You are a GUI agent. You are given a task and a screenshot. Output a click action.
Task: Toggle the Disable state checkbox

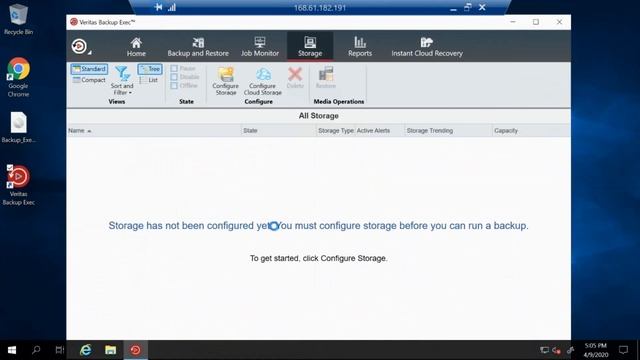tap(174, 77)
